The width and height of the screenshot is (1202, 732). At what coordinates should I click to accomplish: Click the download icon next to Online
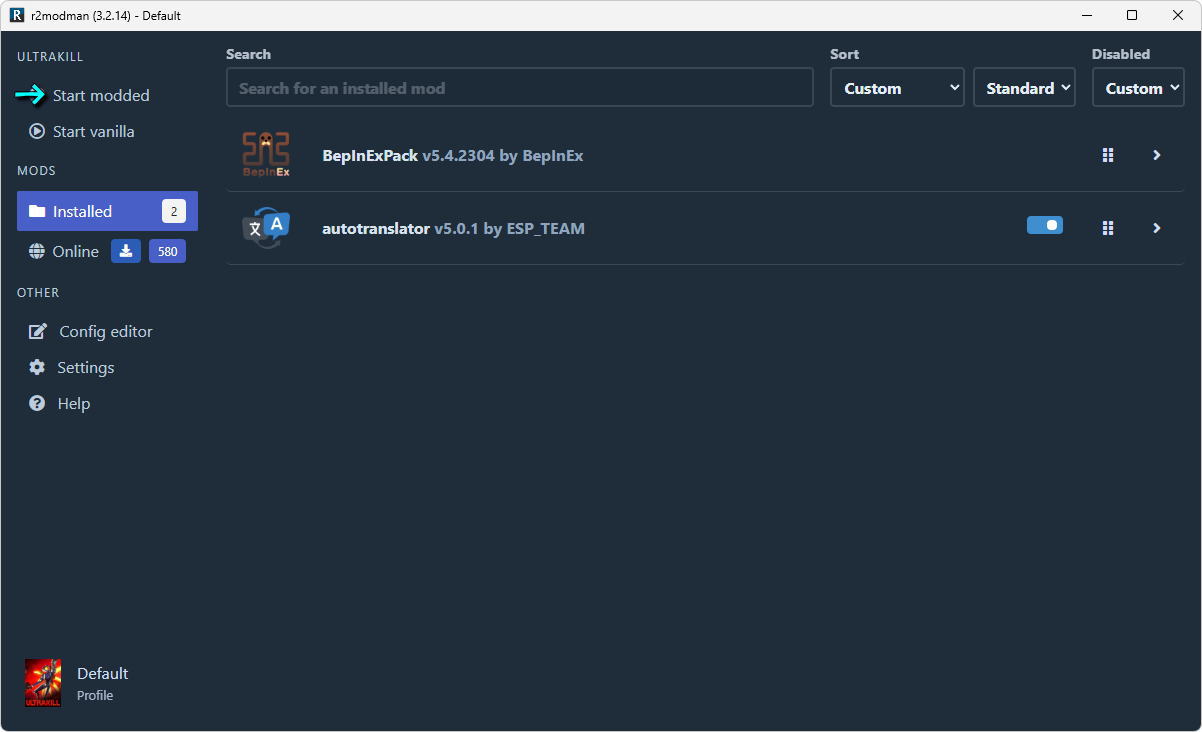126,251
